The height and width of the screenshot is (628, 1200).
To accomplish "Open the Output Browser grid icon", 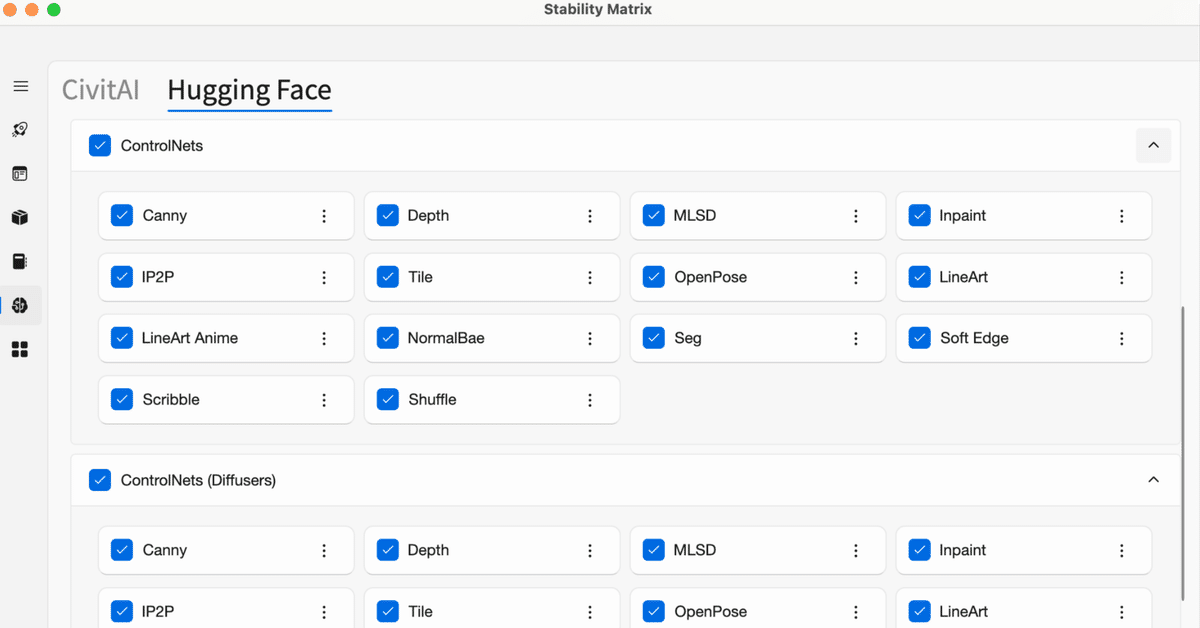I will (20, 347).
